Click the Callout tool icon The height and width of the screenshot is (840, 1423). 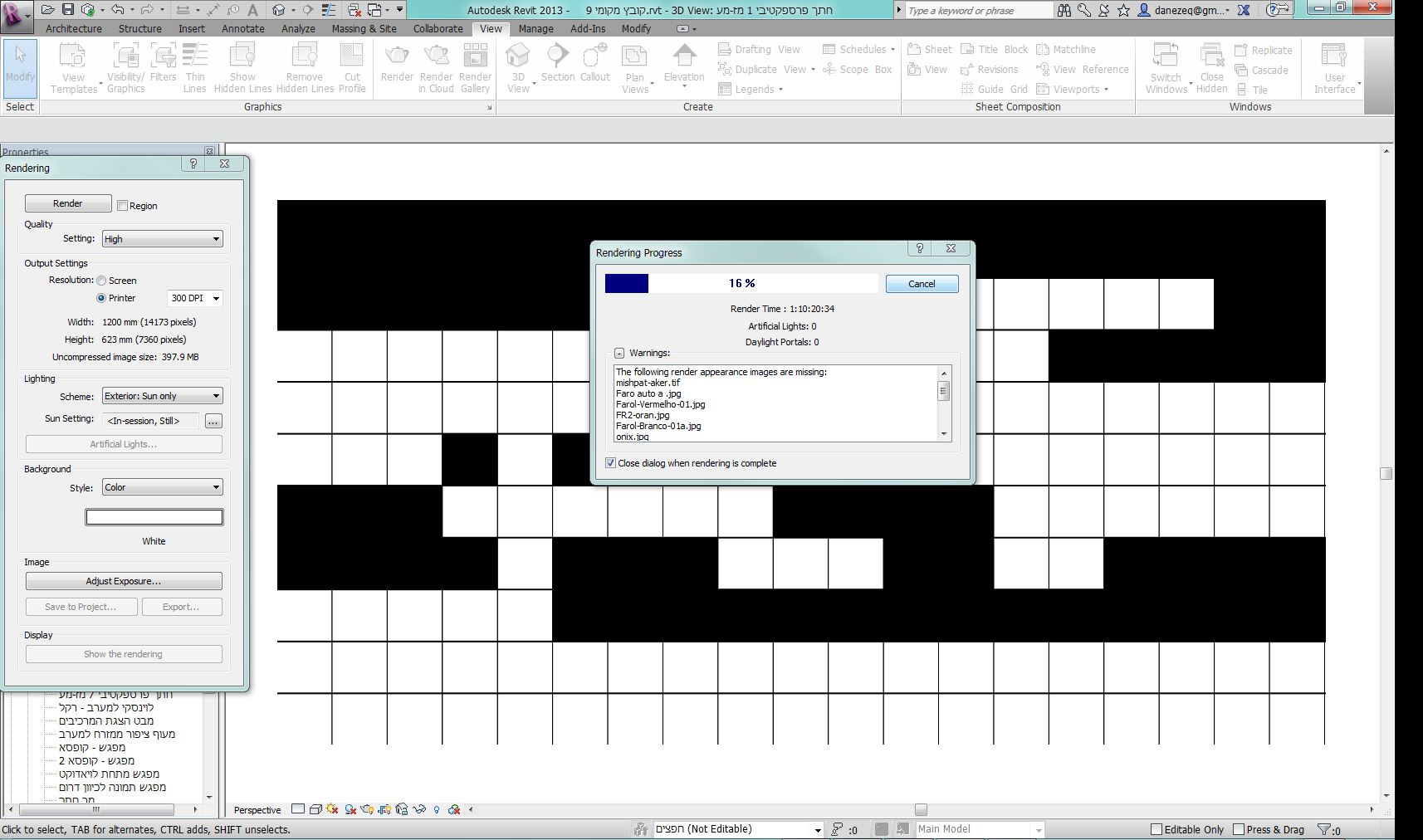(x=595, y=64)
